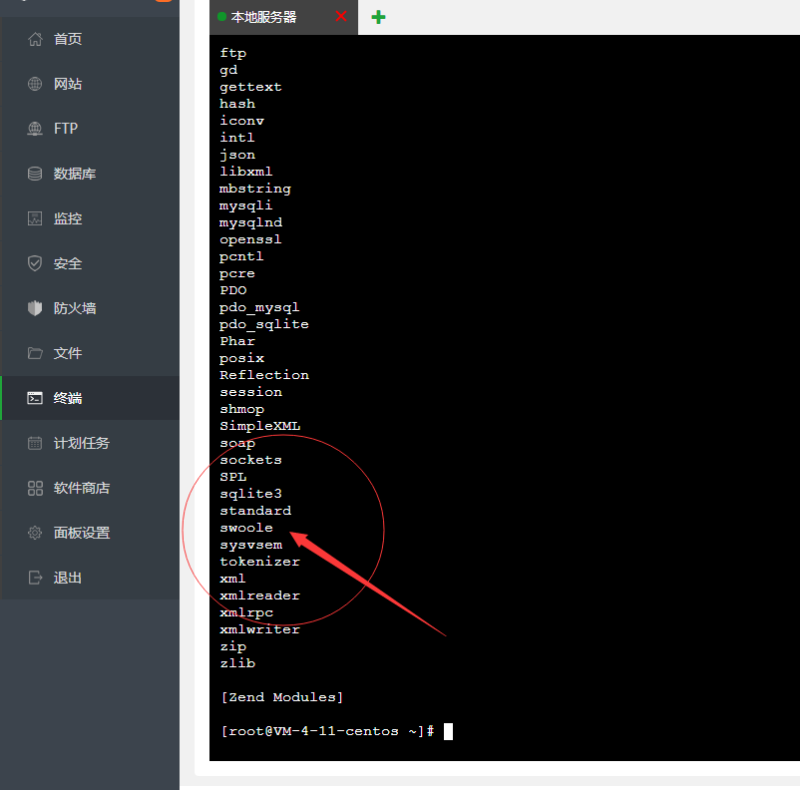Close the 本地服务器 tab with red X
Image resolution: width=800 pixels, height=790 pixels.
(x=341, y=17)
